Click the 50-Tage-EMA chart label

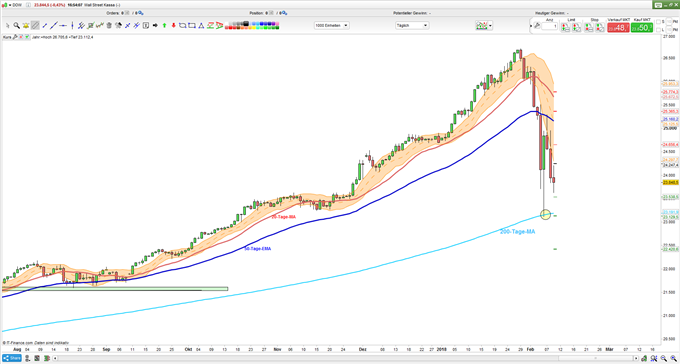coord(258,249)
